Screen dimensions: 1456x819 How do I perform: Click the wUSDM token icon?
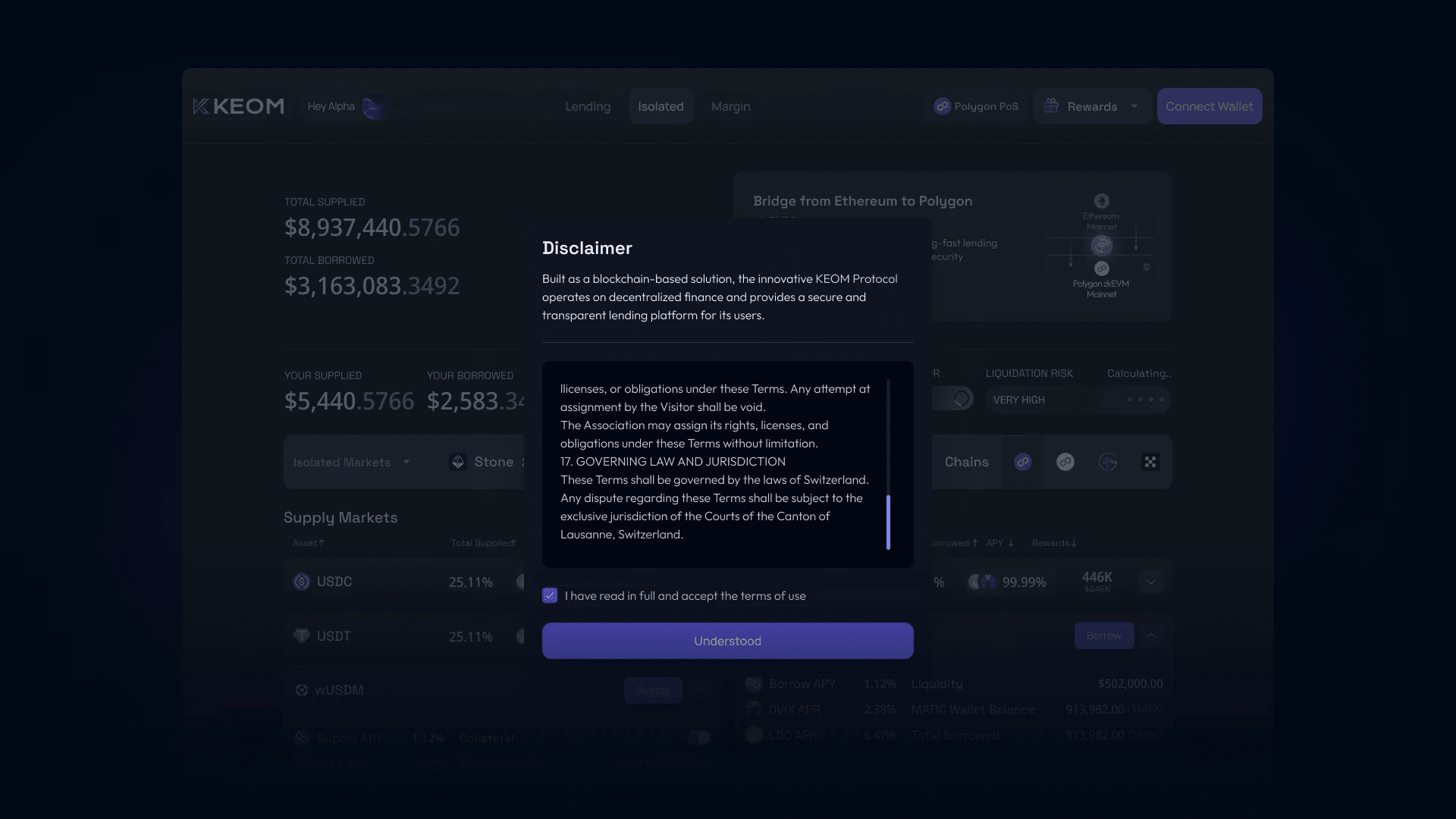tap(302, 690)
